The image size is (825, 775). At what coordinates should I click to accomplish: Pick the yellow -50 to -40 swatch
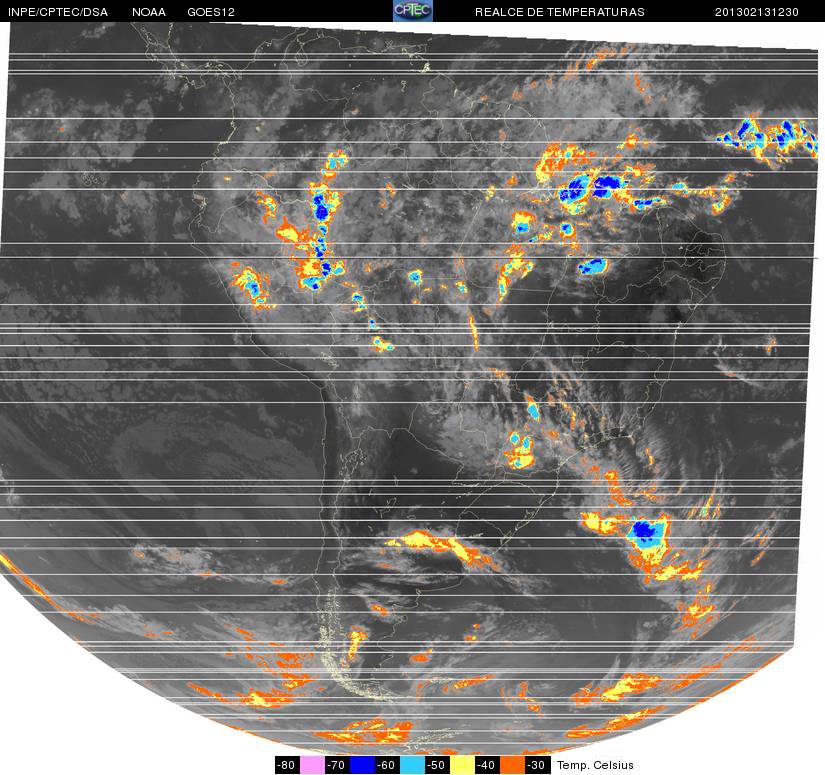point(462,765)
